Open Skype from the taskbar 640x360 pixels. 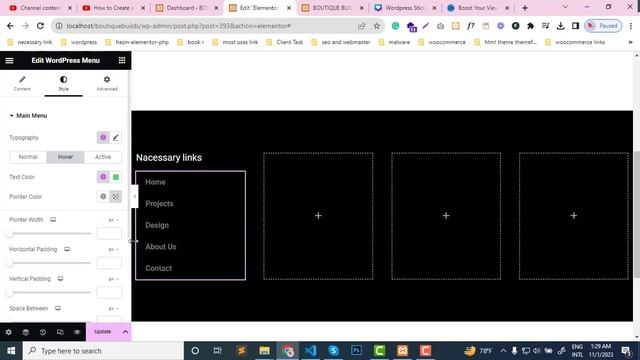pos(333,351)
